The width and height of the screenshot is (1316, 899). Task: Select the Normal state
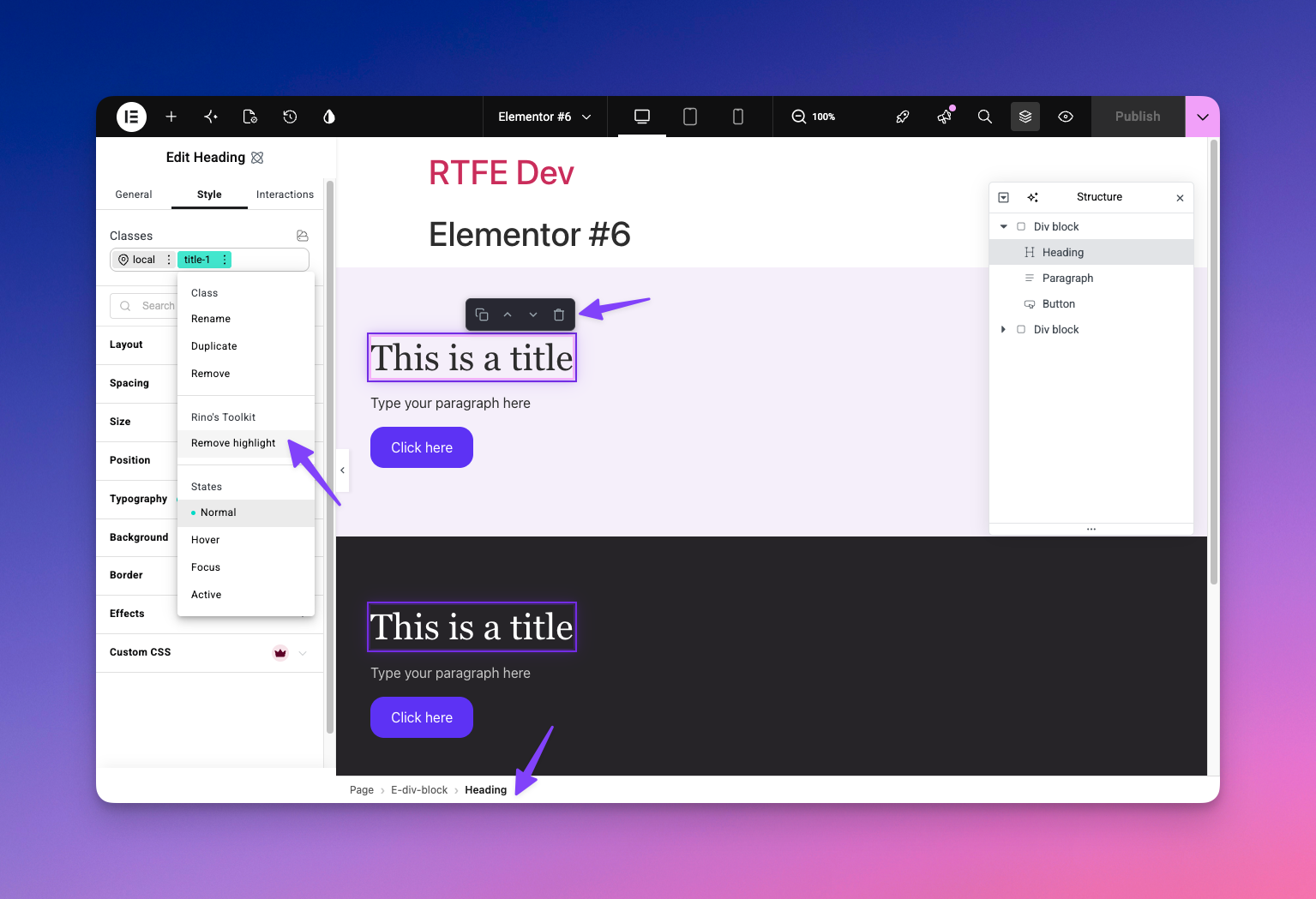pos(246,512)
